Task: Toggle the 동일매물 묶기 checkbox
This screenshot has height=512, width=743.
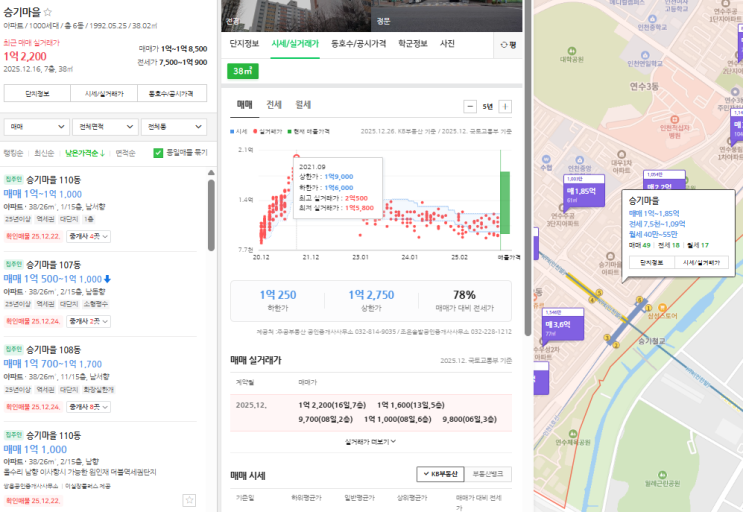Action: [x=158, y=153]
